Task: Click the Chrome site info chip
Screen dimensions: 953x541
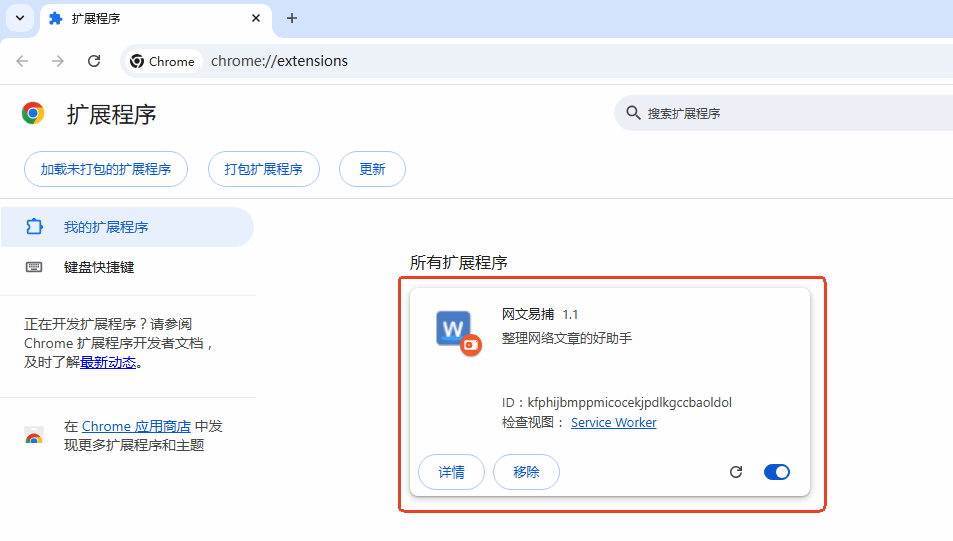Action: [x=163, y=61]
